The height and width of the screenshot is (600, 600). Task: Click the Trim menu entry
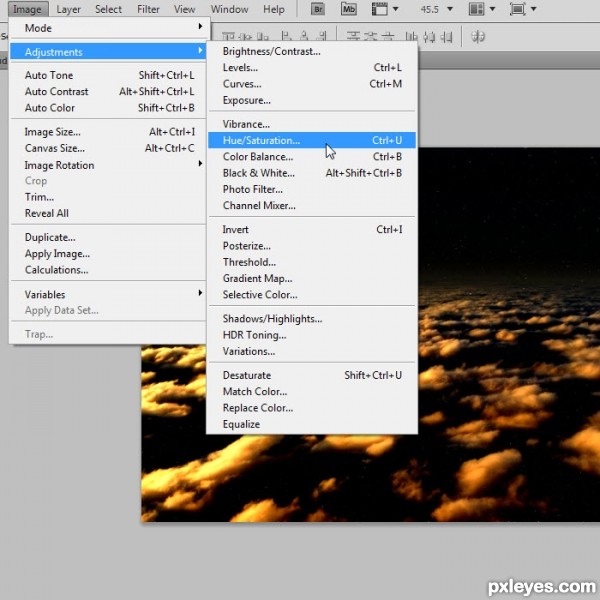click(x=108, y=197)
